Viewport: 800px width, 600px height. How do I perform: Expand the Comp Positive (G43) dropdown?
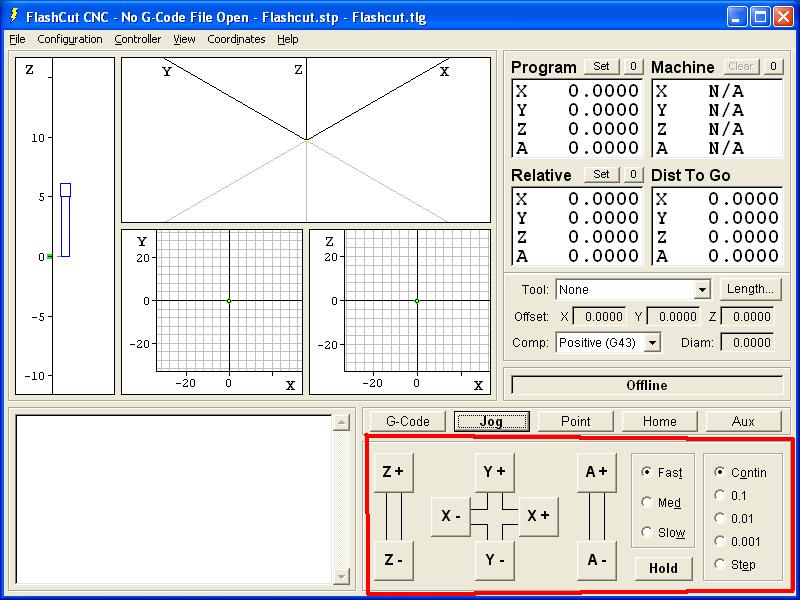pyautogui.click(x=652, y=343)
